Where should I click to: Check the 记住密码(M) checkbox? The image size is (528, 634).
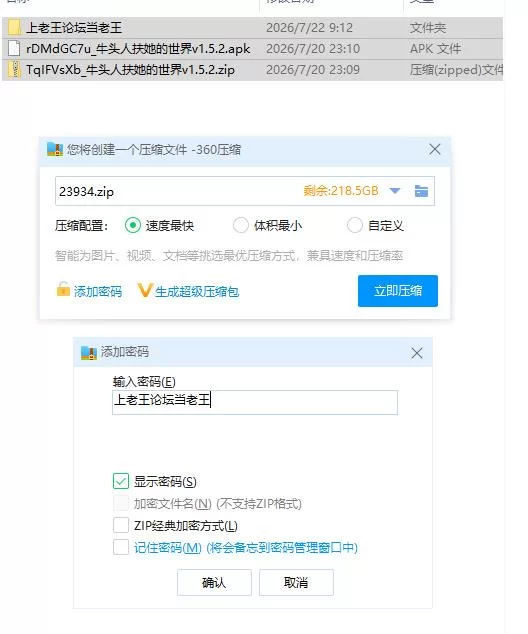click(x=121, y=547)
